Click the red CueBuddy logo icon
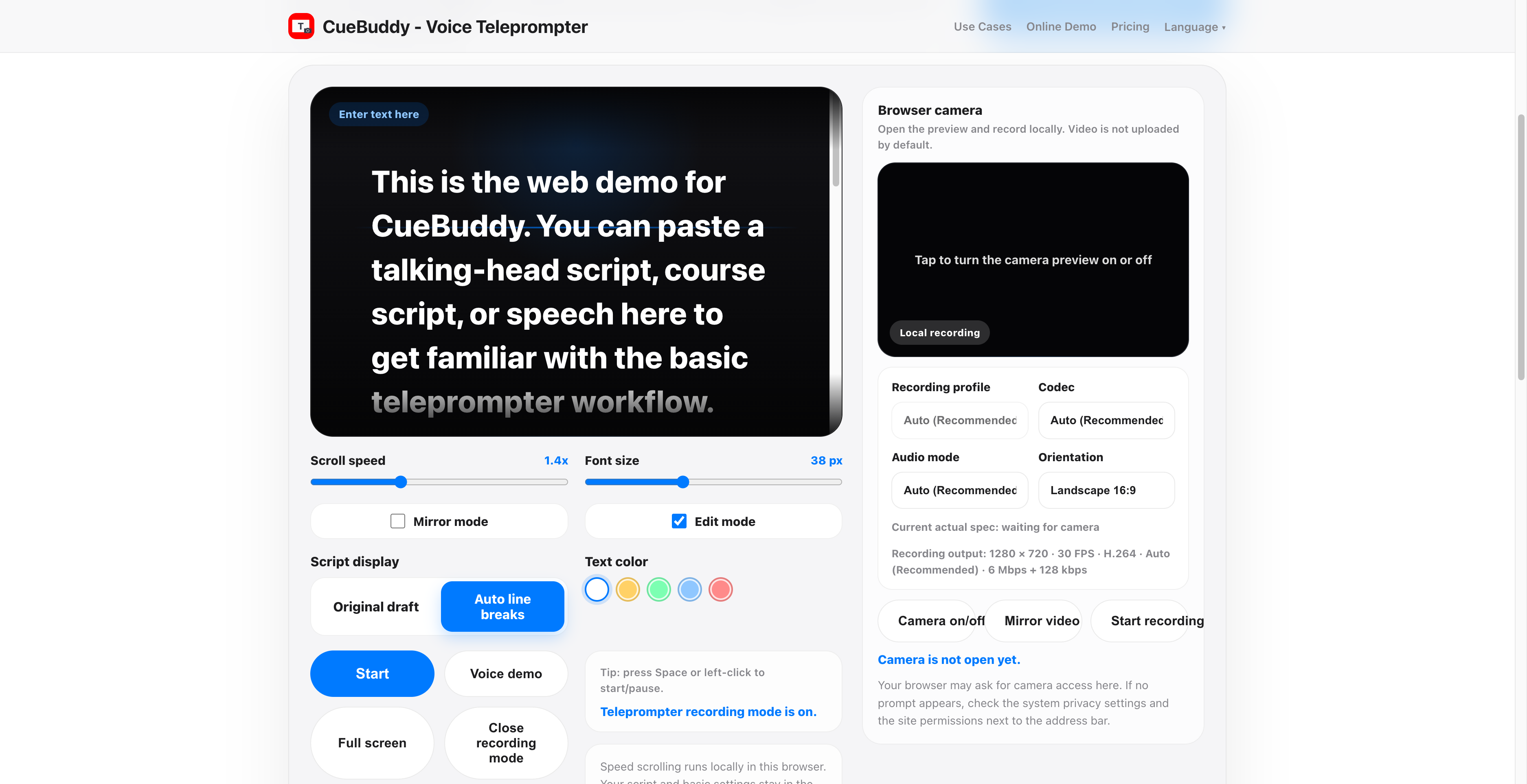 click(x=301, y=26)
